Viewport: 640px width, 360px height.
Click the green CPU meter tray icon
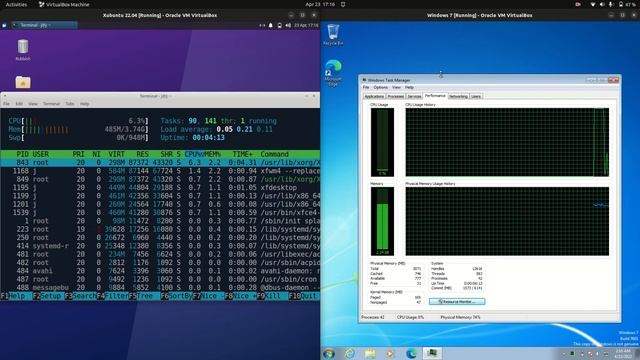pos(572,353)
